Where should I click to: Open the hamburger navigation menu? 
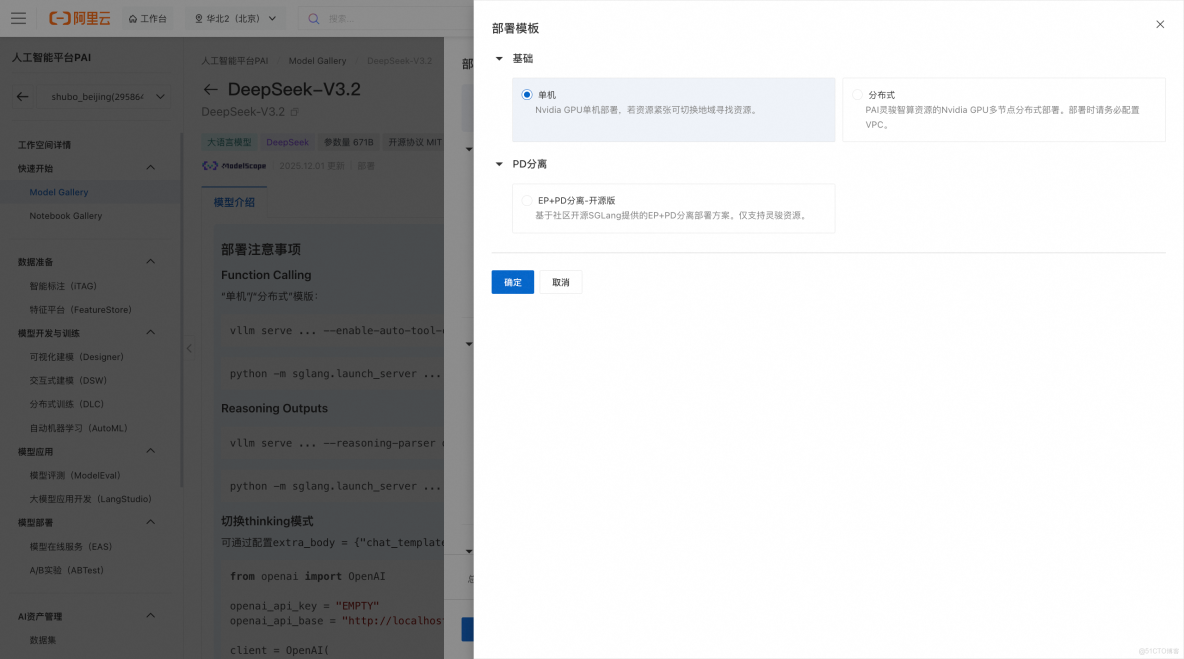point(17,18)
